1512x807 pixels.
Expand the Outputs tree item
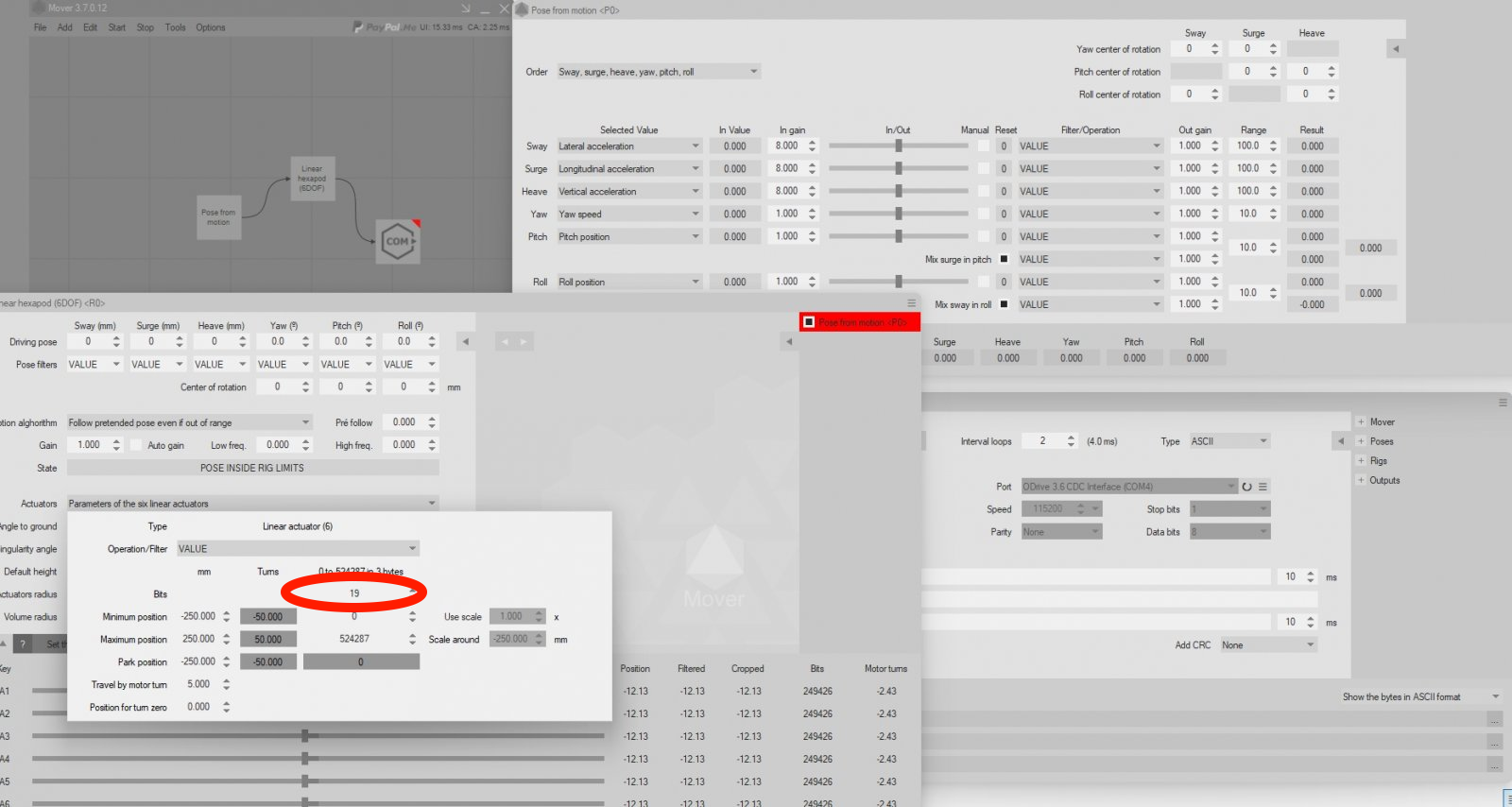(x=1361, y=480)
